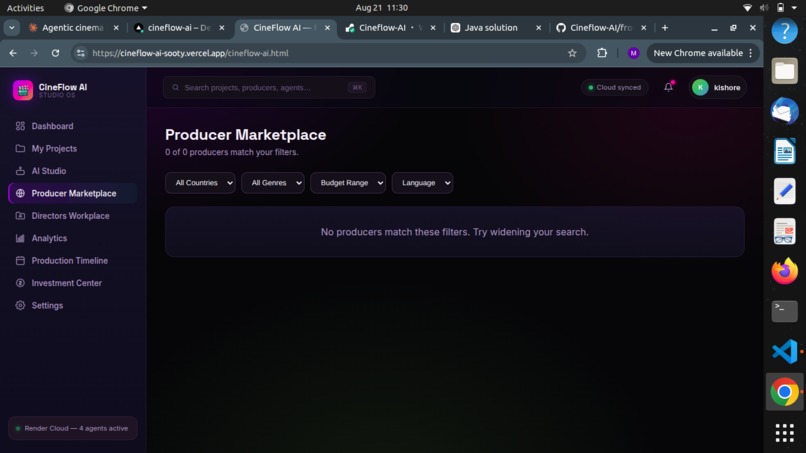Click Render Cloud agents active status
Viewport: 806px width, 453px height.
point(72,428)
